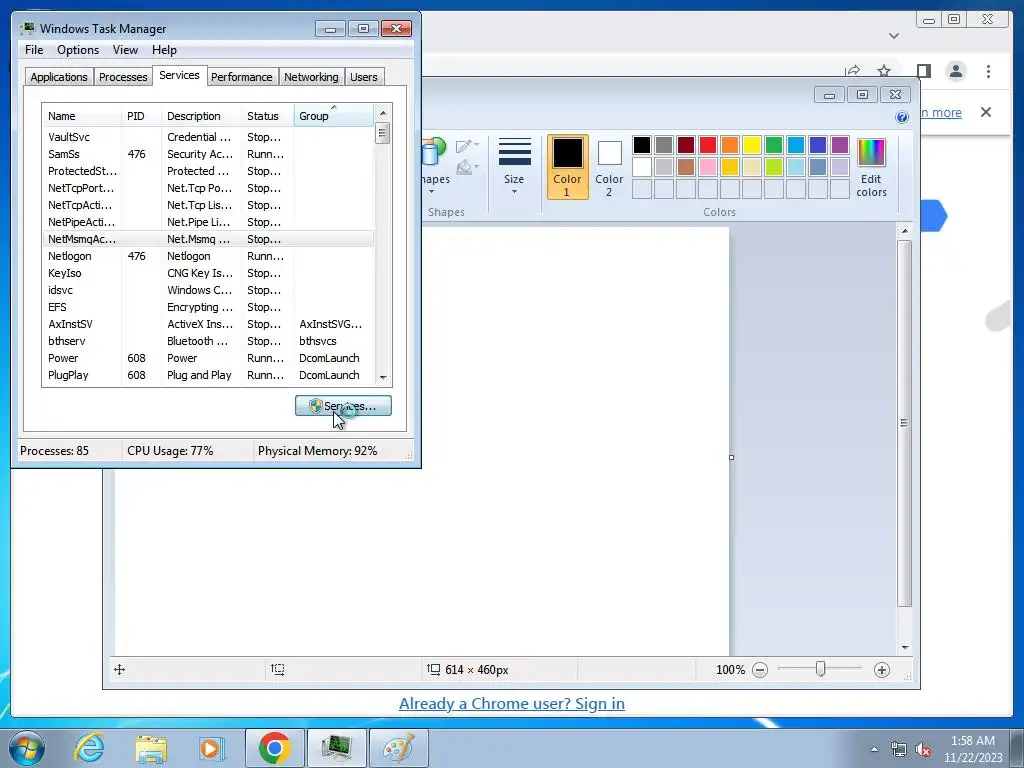The image size is (1024, 768).
Task: Switch to Processes tab
Action: click(123, 77)
